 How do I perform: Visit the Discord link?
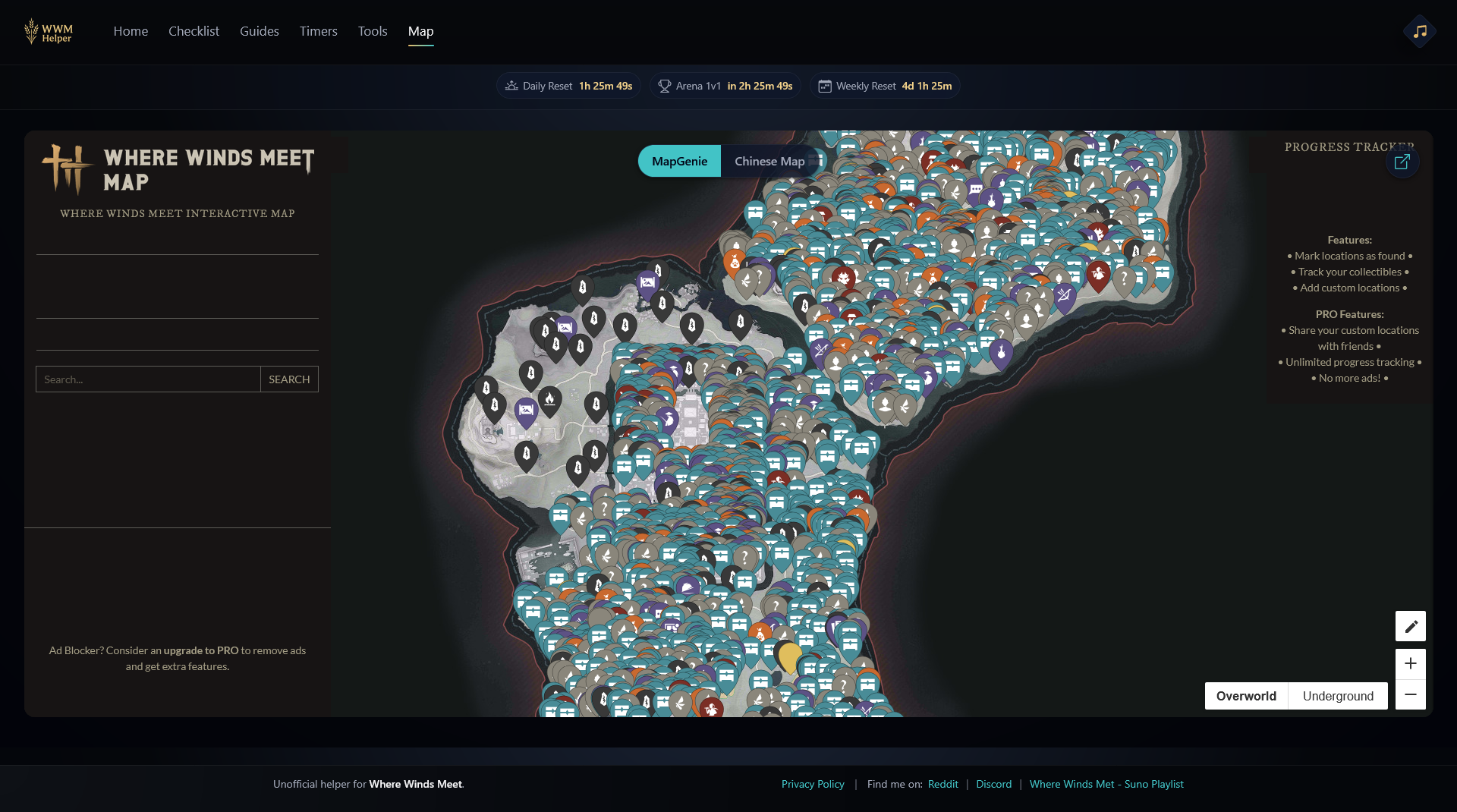point(994,784)
